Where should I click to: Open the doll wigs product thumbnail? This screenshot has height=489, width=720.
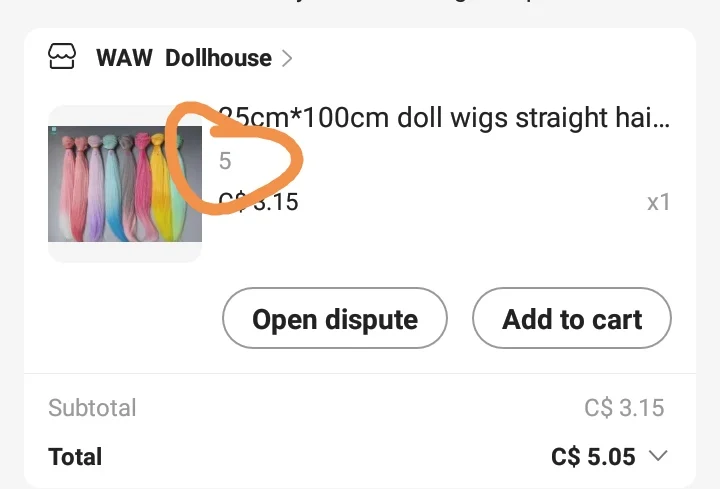[x=125, y=184]
